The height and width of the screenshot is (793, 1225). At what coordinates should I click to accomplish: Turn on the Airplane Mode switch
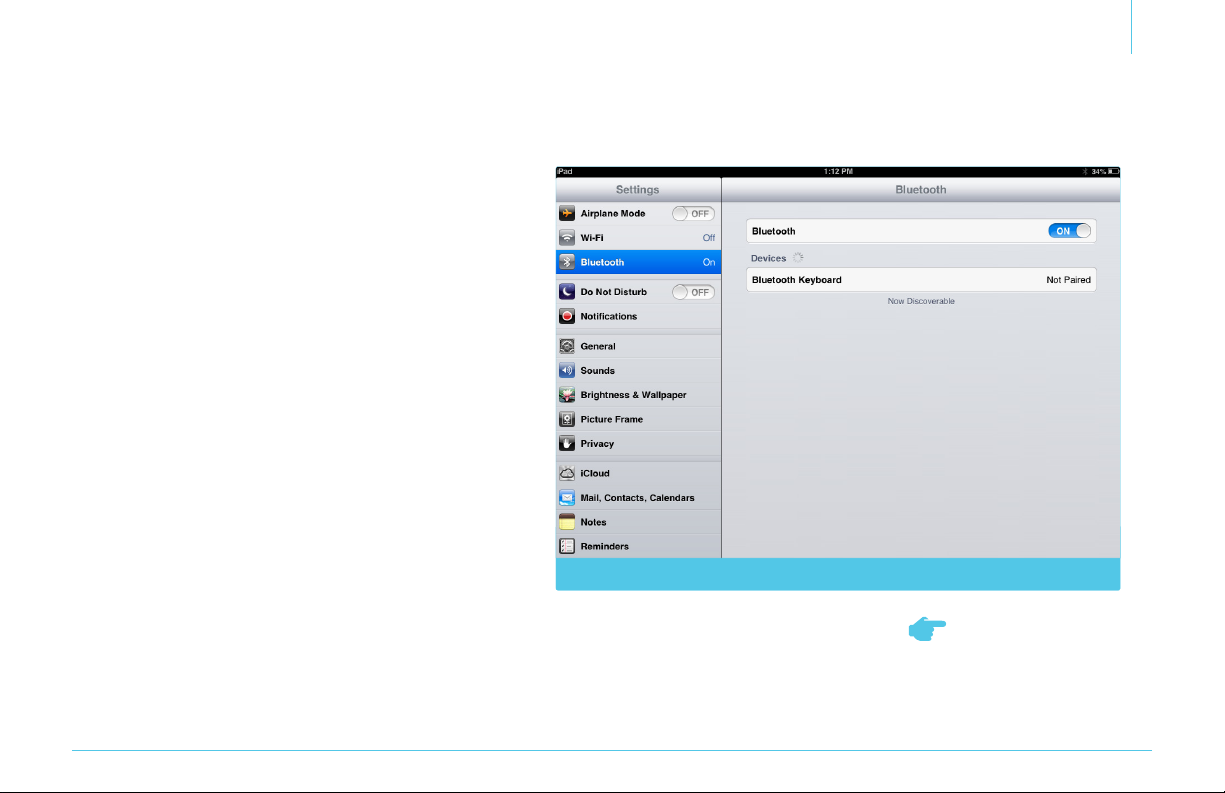(693, 213)
